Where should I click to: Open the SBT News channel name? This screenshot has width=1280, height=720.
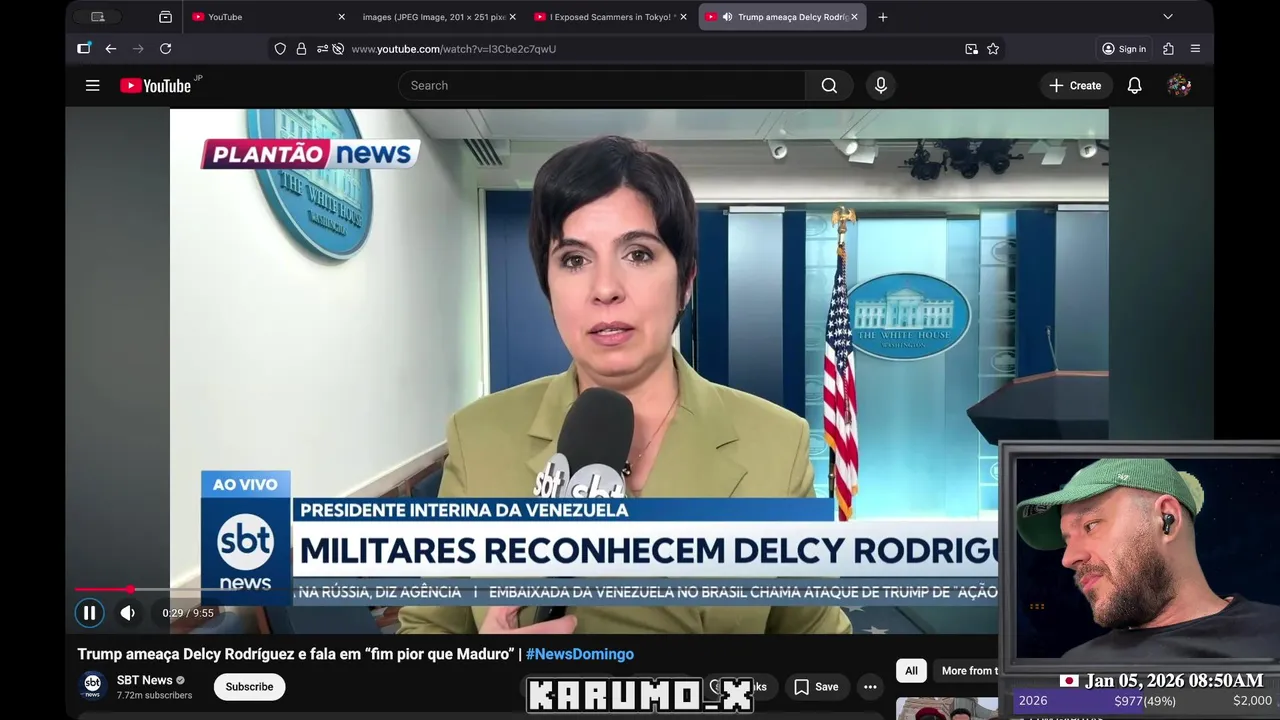coord(145,680)
